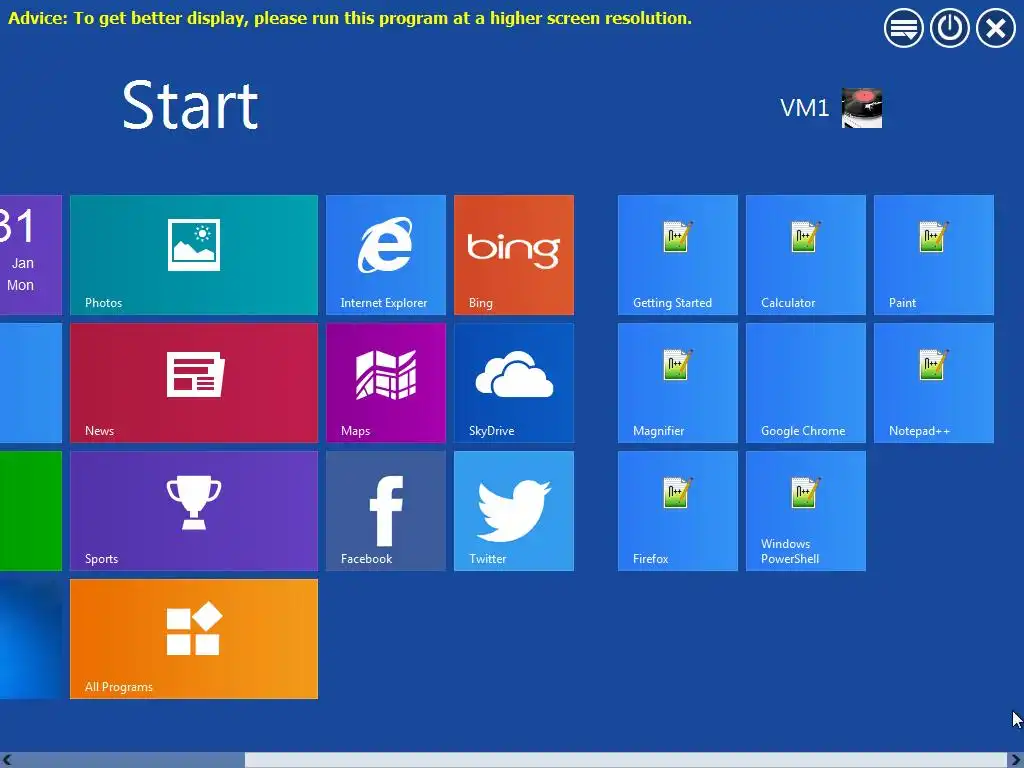Launch the Calculator tile
1024x768 pixels.
(x=806, y=255)
